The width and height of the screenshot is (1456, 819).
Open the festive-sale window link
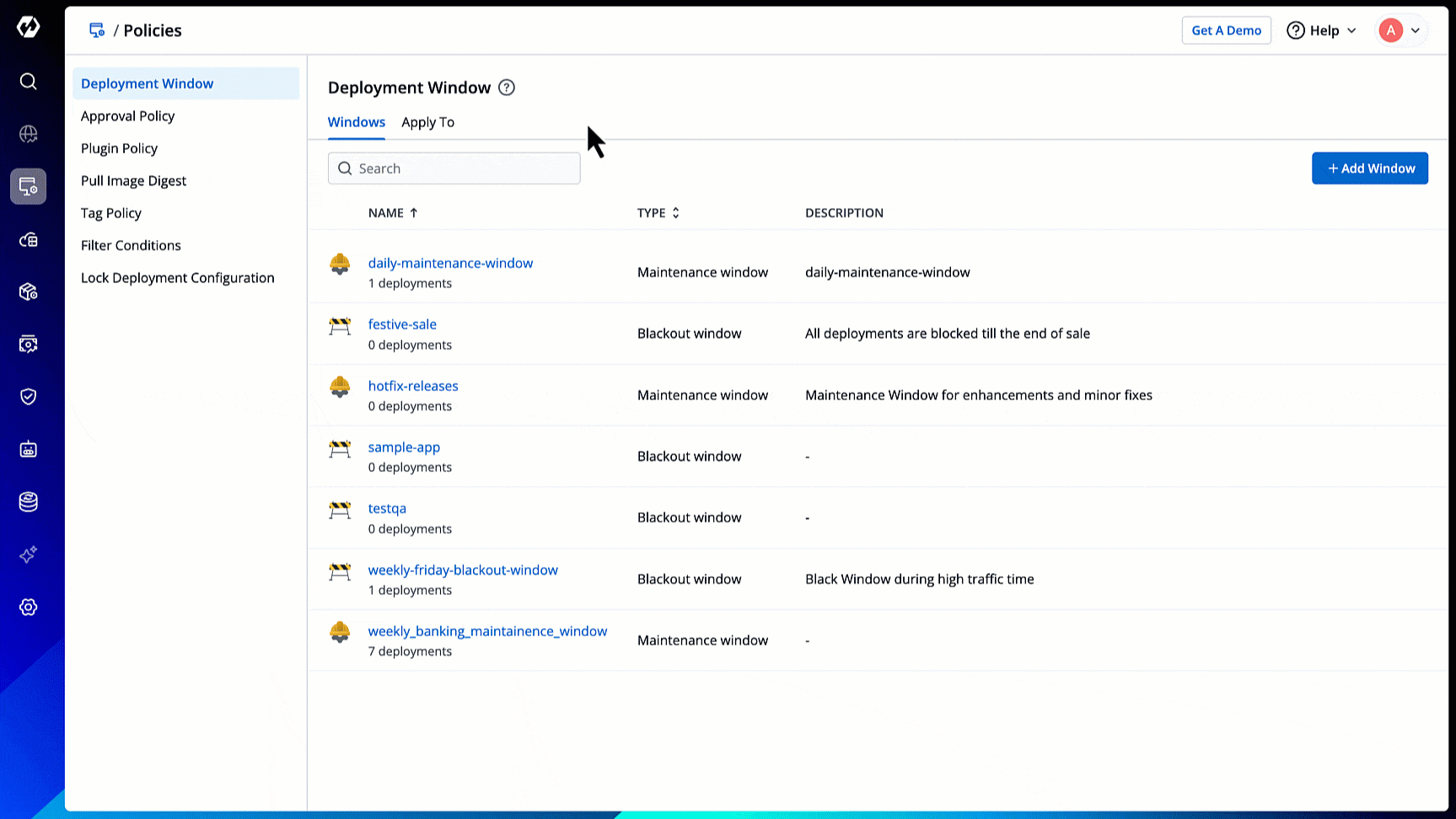pyautogui.click(x=402, y=324)
